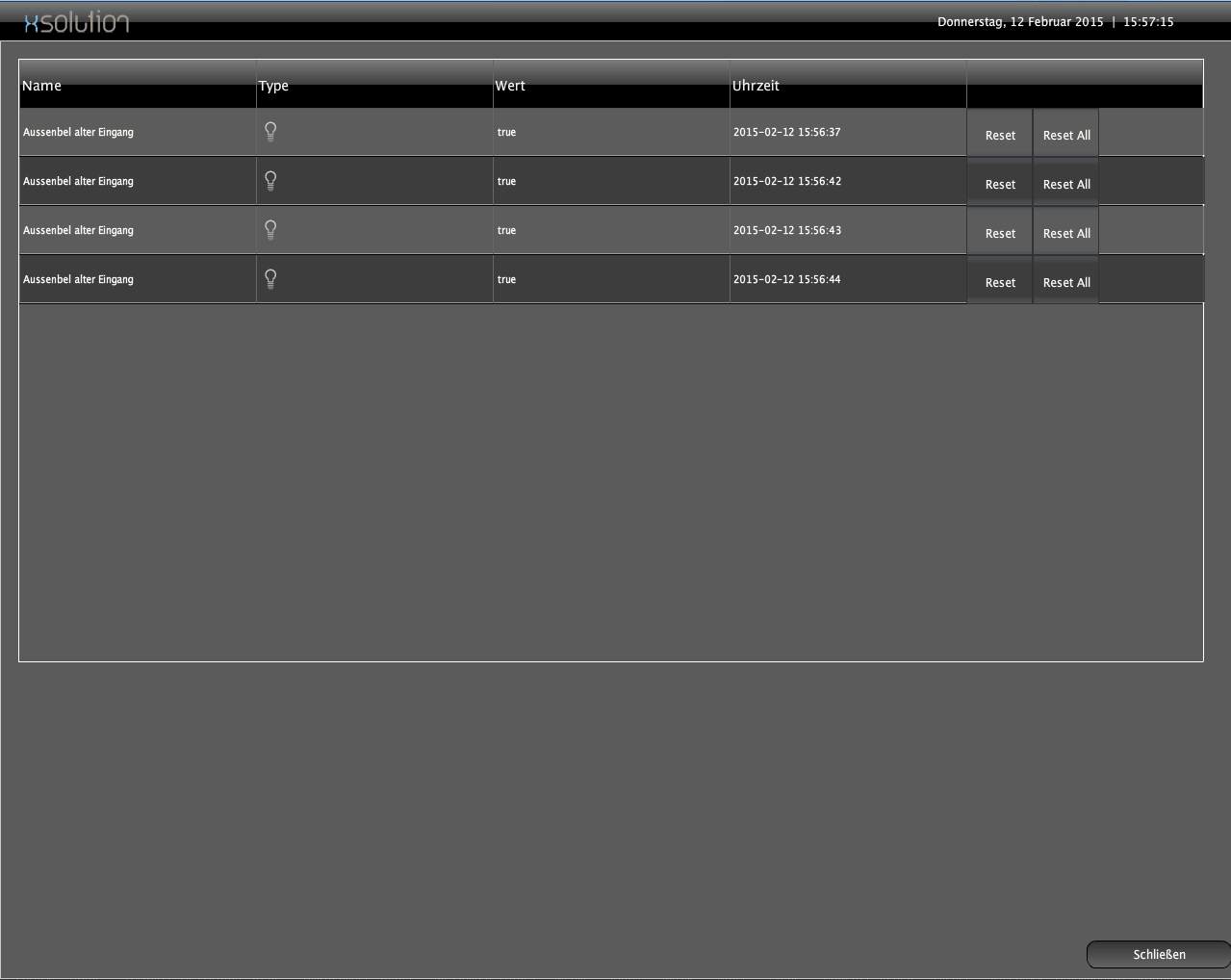Reset the entry logged at 15:56:44
Viewport: 1231px width, 980px height.
[999, 282]
